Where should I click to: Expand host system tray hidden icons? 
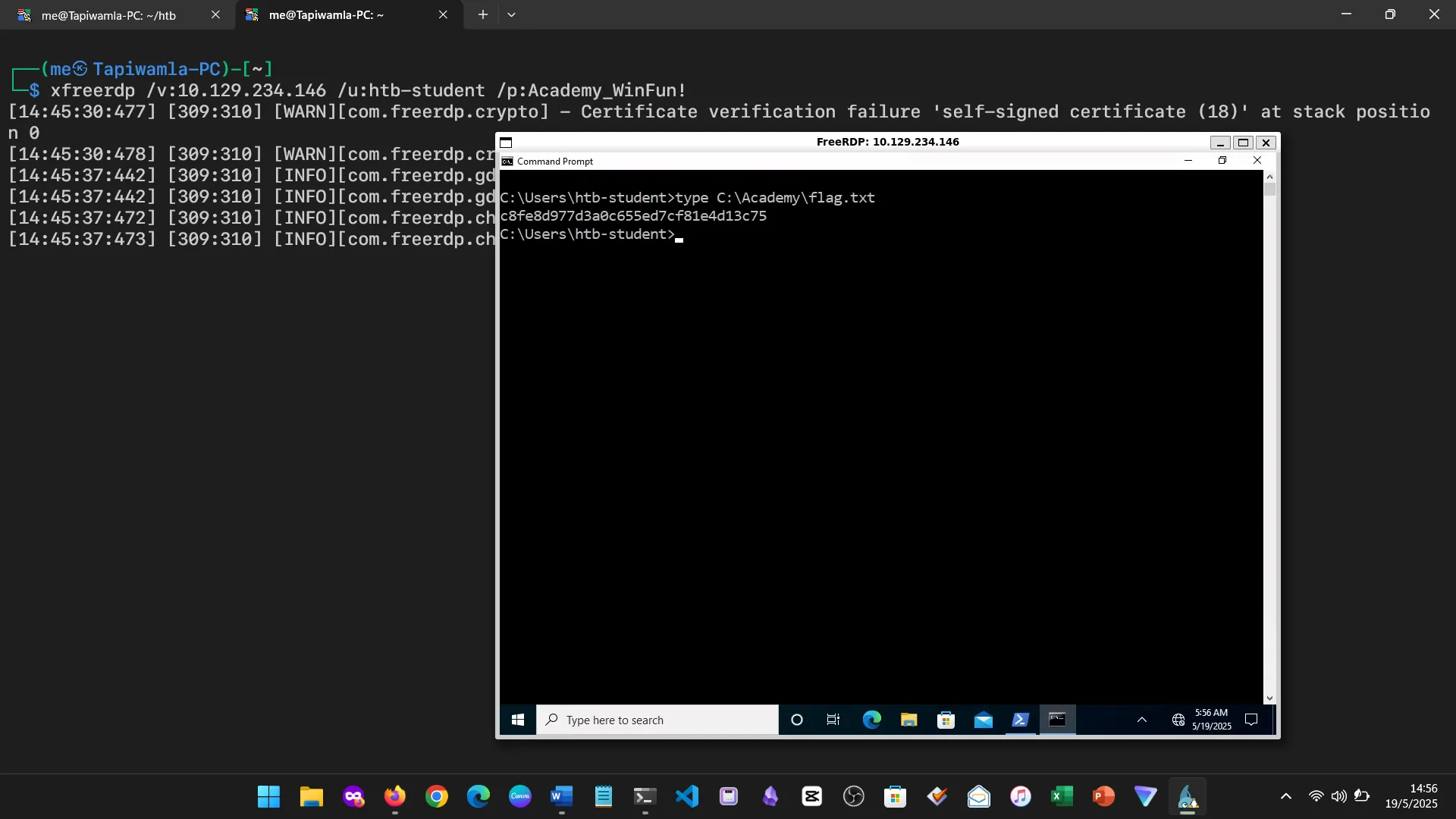[1285, 796]
